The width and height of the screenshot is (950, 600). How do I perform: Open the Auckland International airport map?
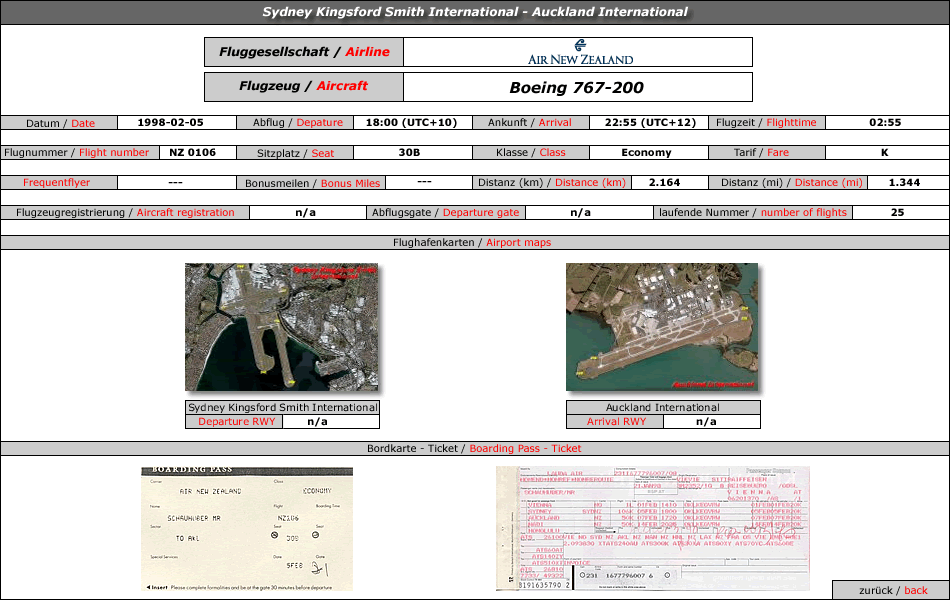click(x=662, y=327)
